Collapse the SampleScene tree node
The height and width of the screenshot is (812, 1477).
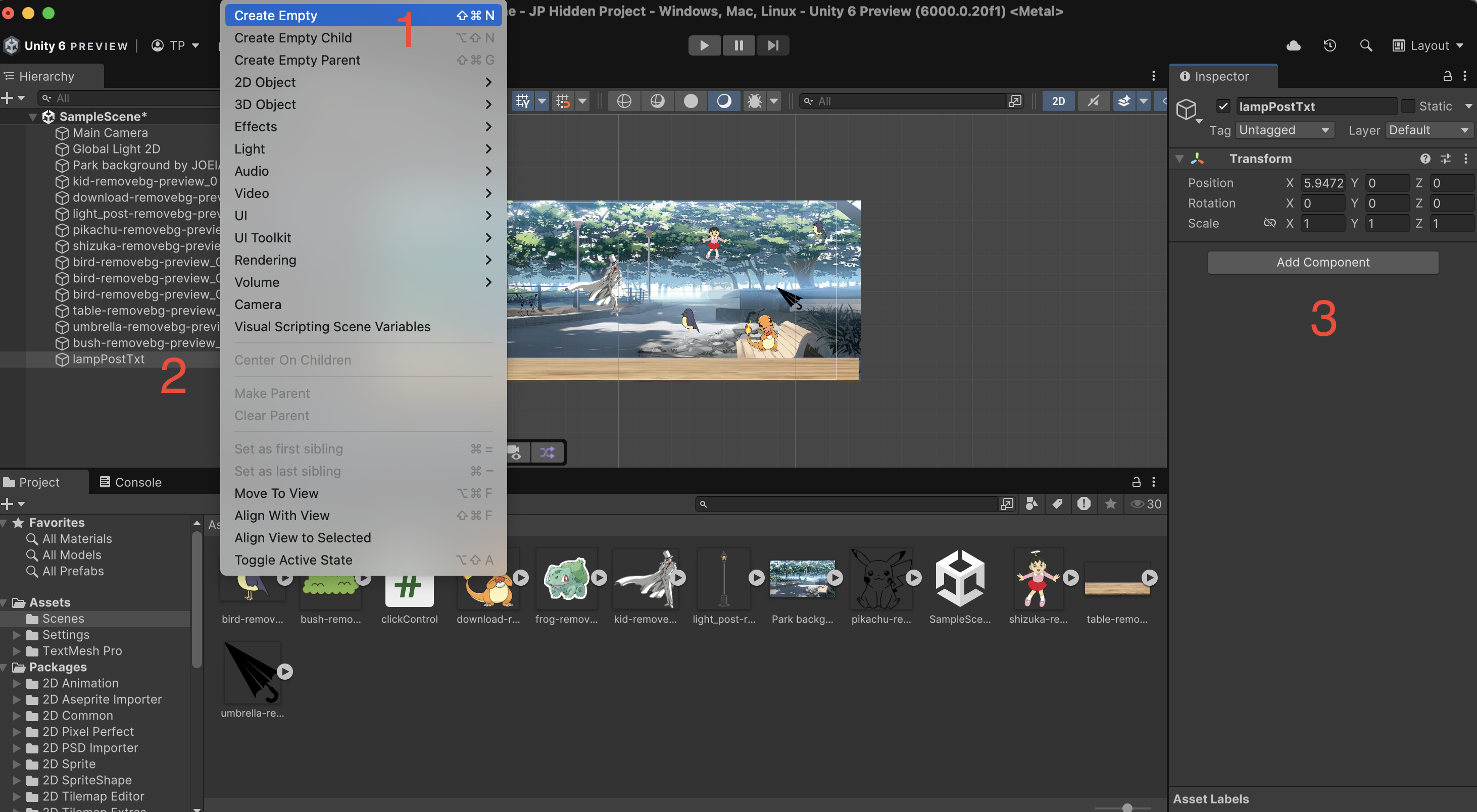(33, 116)
